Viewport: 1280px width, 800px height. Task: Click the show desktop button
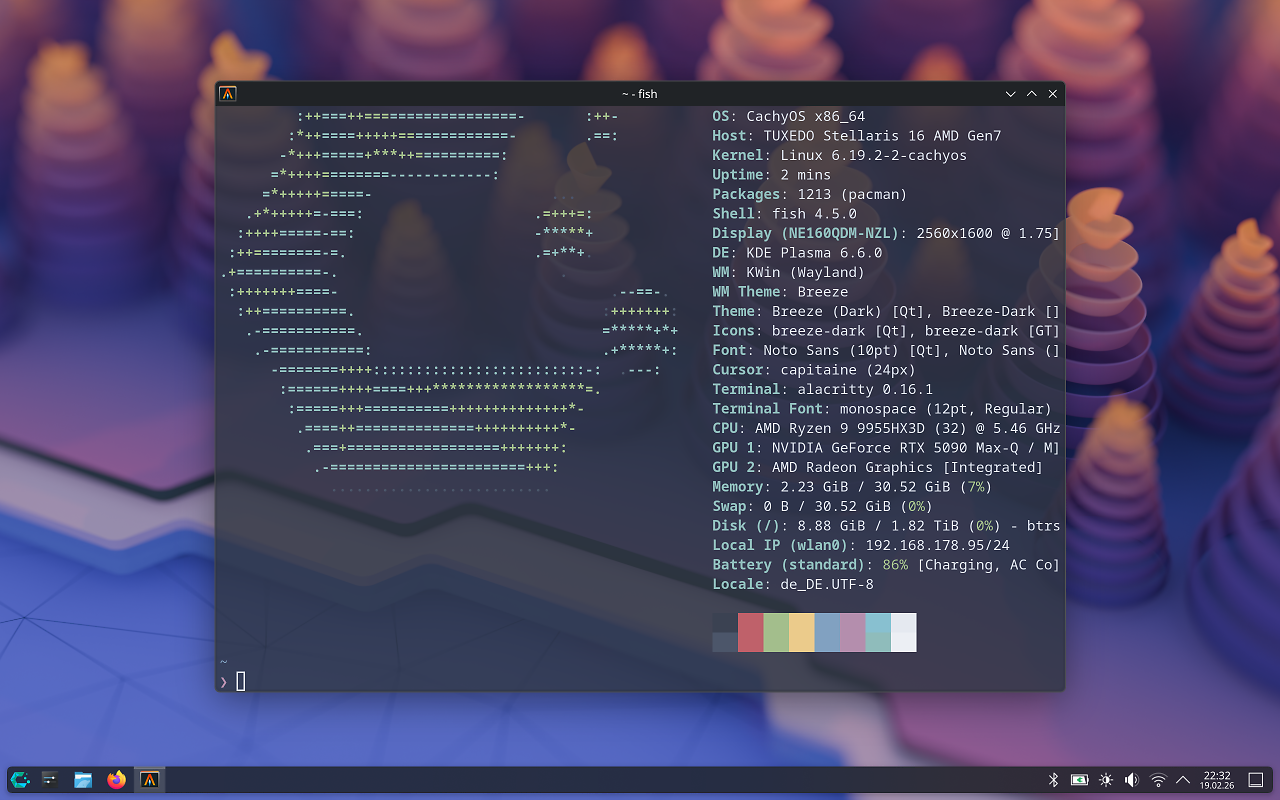tap(1257, 780)
